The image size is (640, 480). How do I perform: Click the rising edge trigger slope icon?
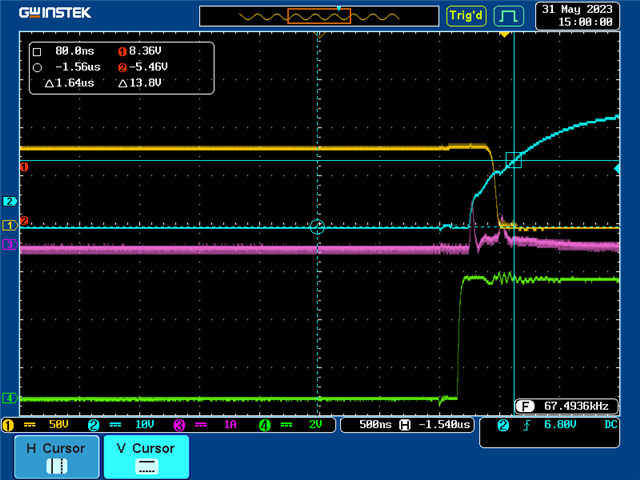[527, 425]
